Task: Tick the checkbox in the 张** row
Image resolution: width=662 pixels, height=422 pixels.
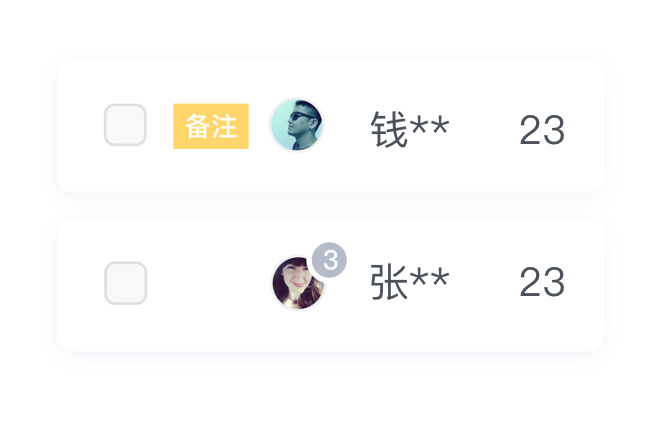Action: coord(125,283)
